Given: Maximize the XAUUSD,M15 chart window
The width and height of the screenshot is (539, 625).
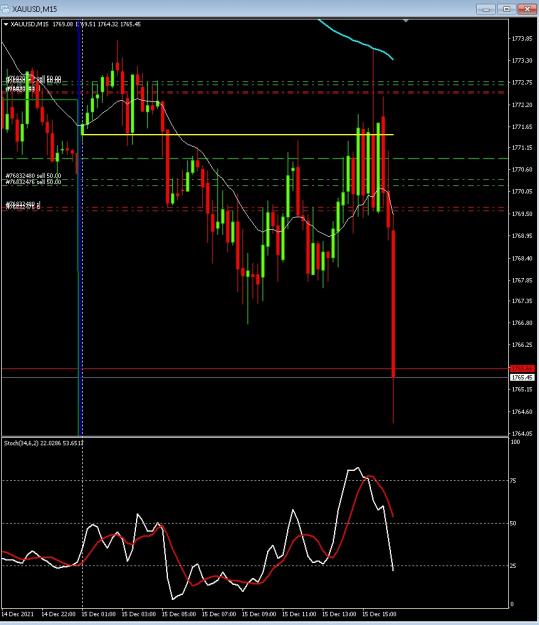Looking at the screenshot, I should 506,9.
